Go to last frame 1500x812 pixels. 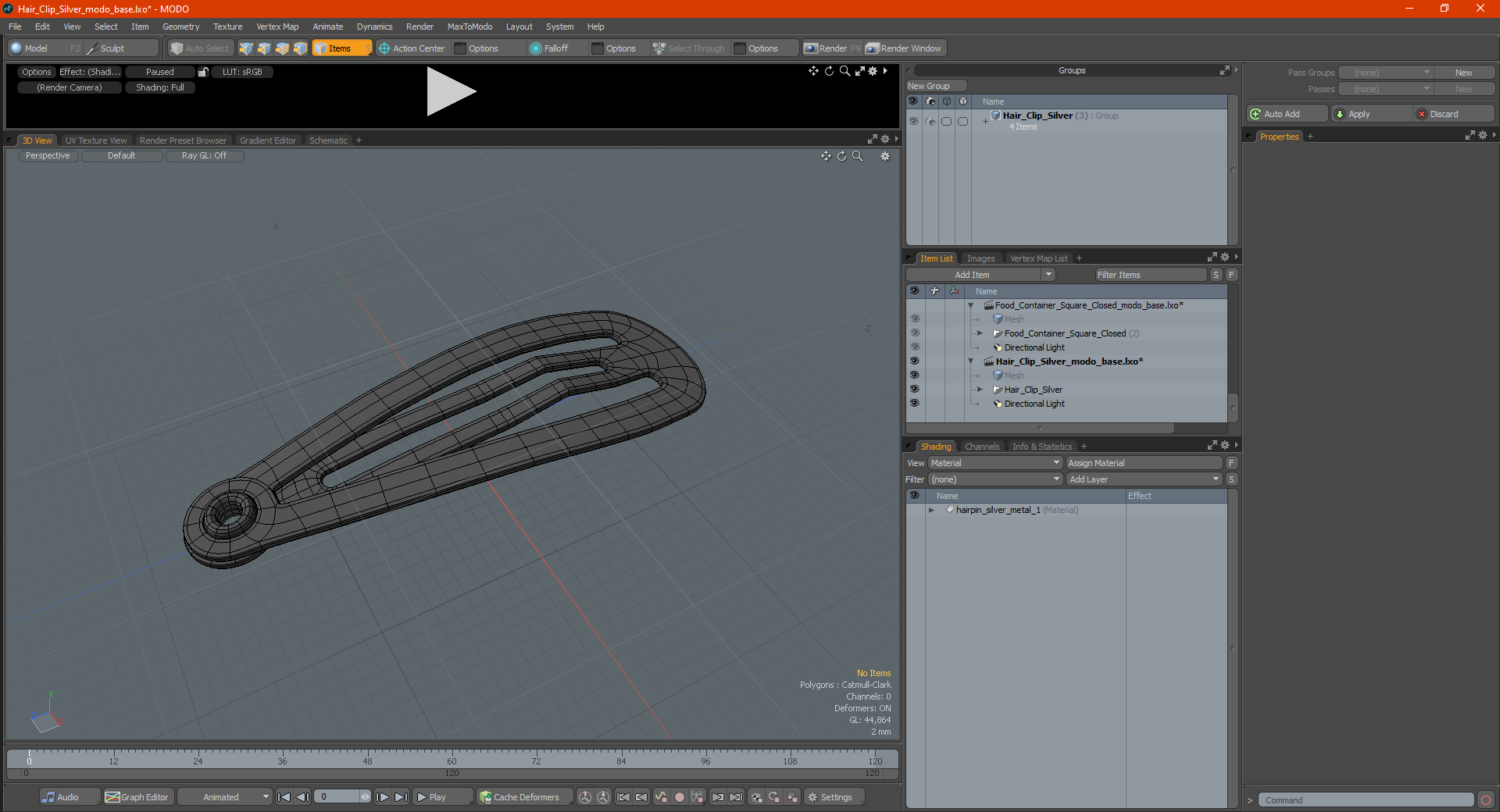click(x=402, y=797)
